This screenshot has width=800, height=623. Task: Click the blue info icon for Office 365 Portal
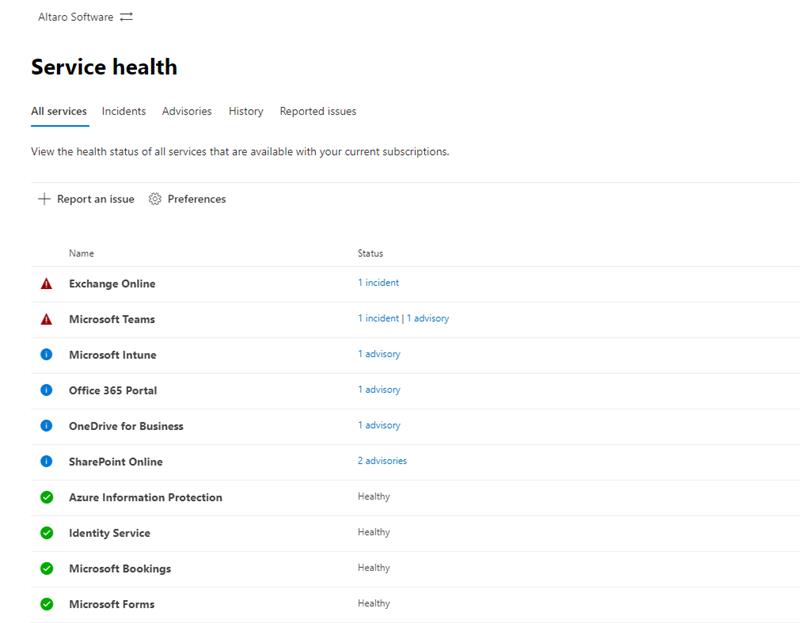click(x=46, y=390)
